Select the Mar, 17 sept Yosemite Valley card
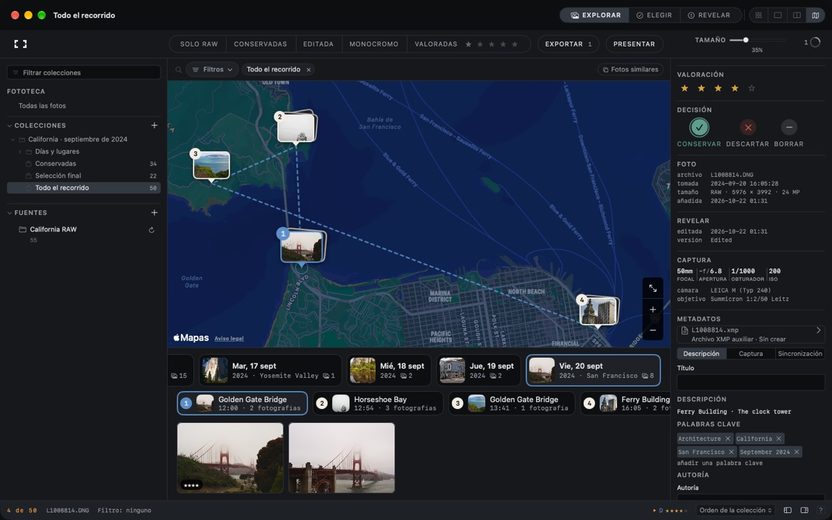The width and height of the screenshot is (832, 520). 270,370
